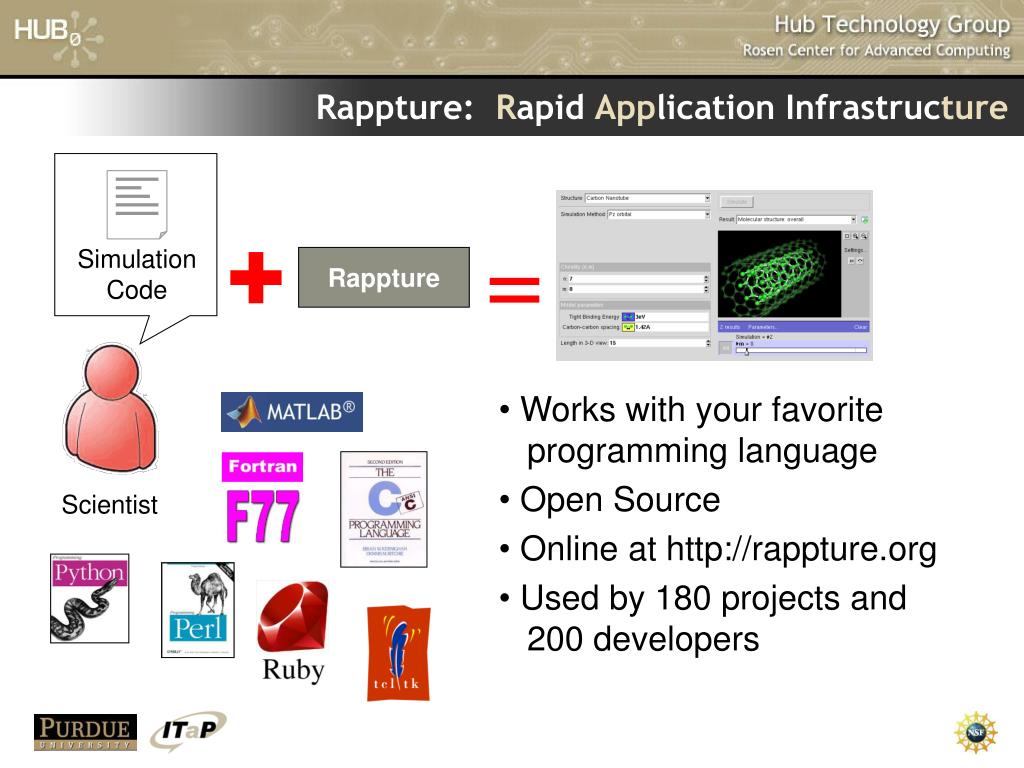Viewport: 1024px width, 768px height.
Task: Click the ITaP logo
Action: coord(188,730)
